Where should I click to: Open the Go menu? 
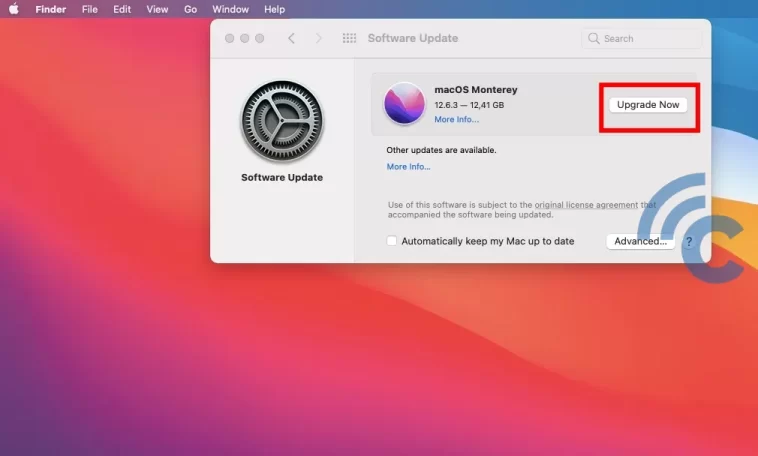[x=190, y=9]
